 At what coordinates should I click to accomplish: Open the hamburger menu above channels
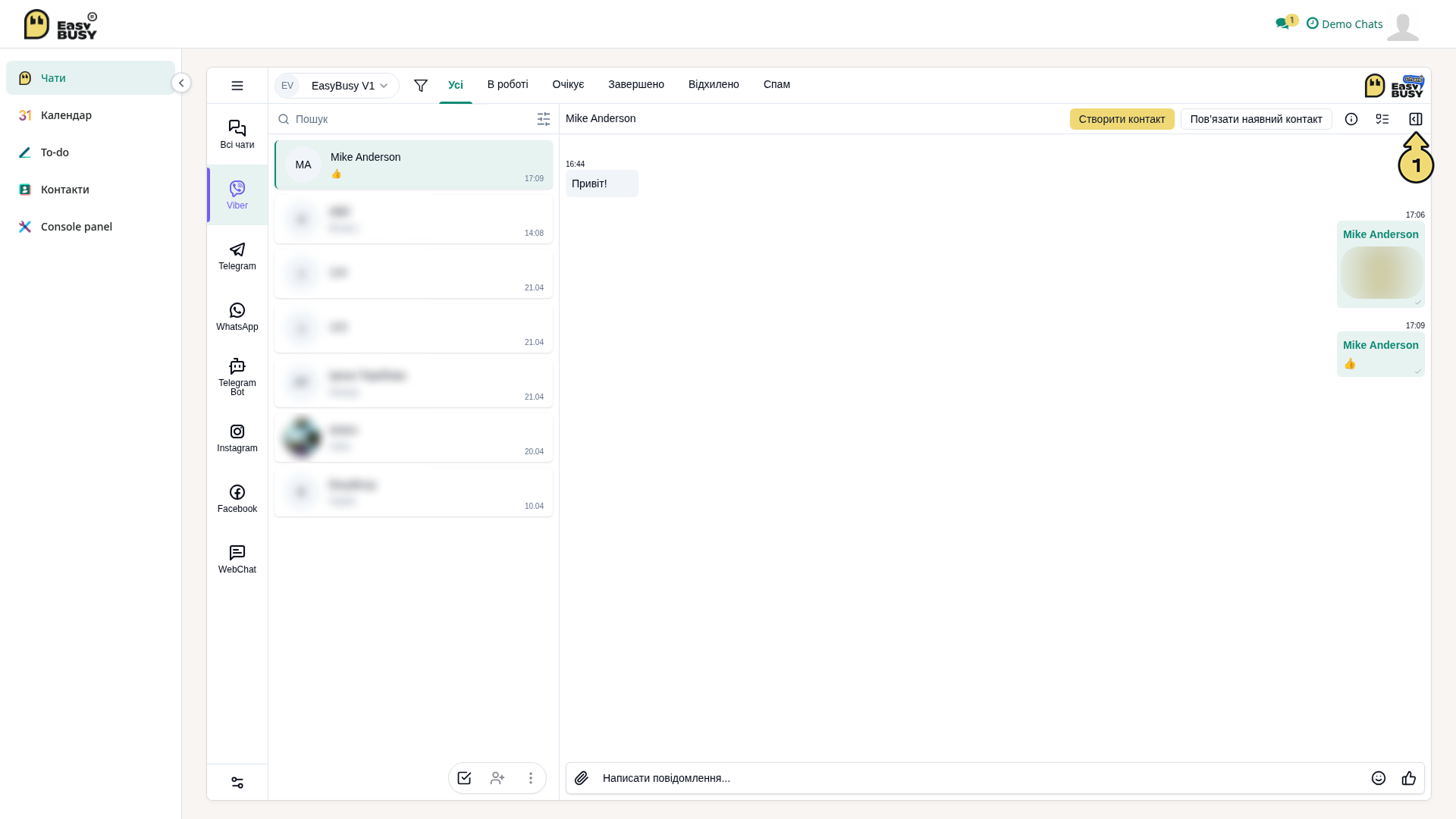237,86
